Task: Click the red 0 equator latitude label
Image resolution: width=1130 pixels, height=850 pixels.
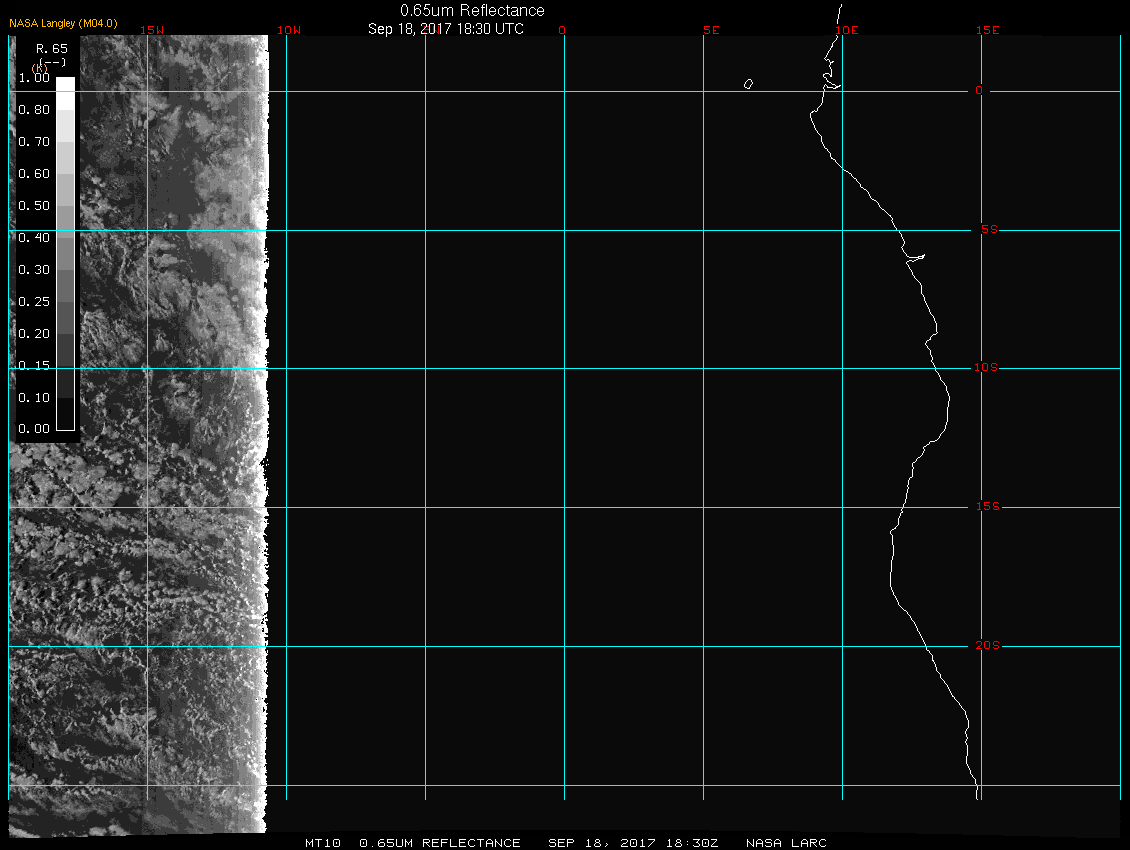Action: click(x=979, y=91)
